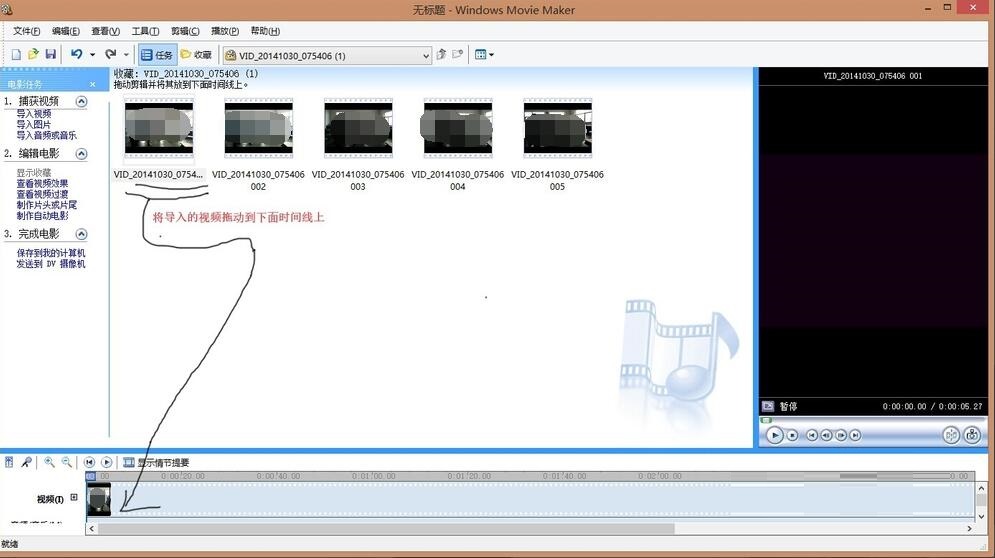Set audio levels icon on timeline toolbar
995x558 pixels.
(9, 462)
